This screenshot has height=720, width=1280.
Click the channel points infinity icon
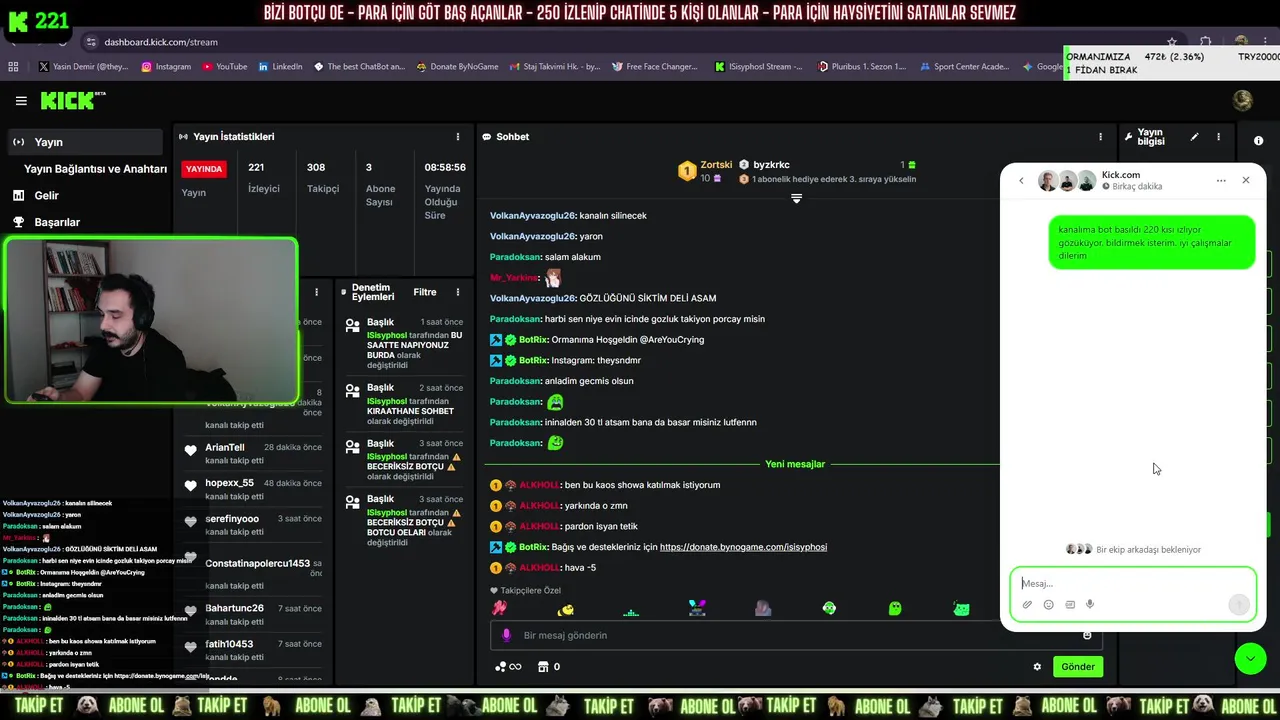pyautogui.click(x=508, y=667)
